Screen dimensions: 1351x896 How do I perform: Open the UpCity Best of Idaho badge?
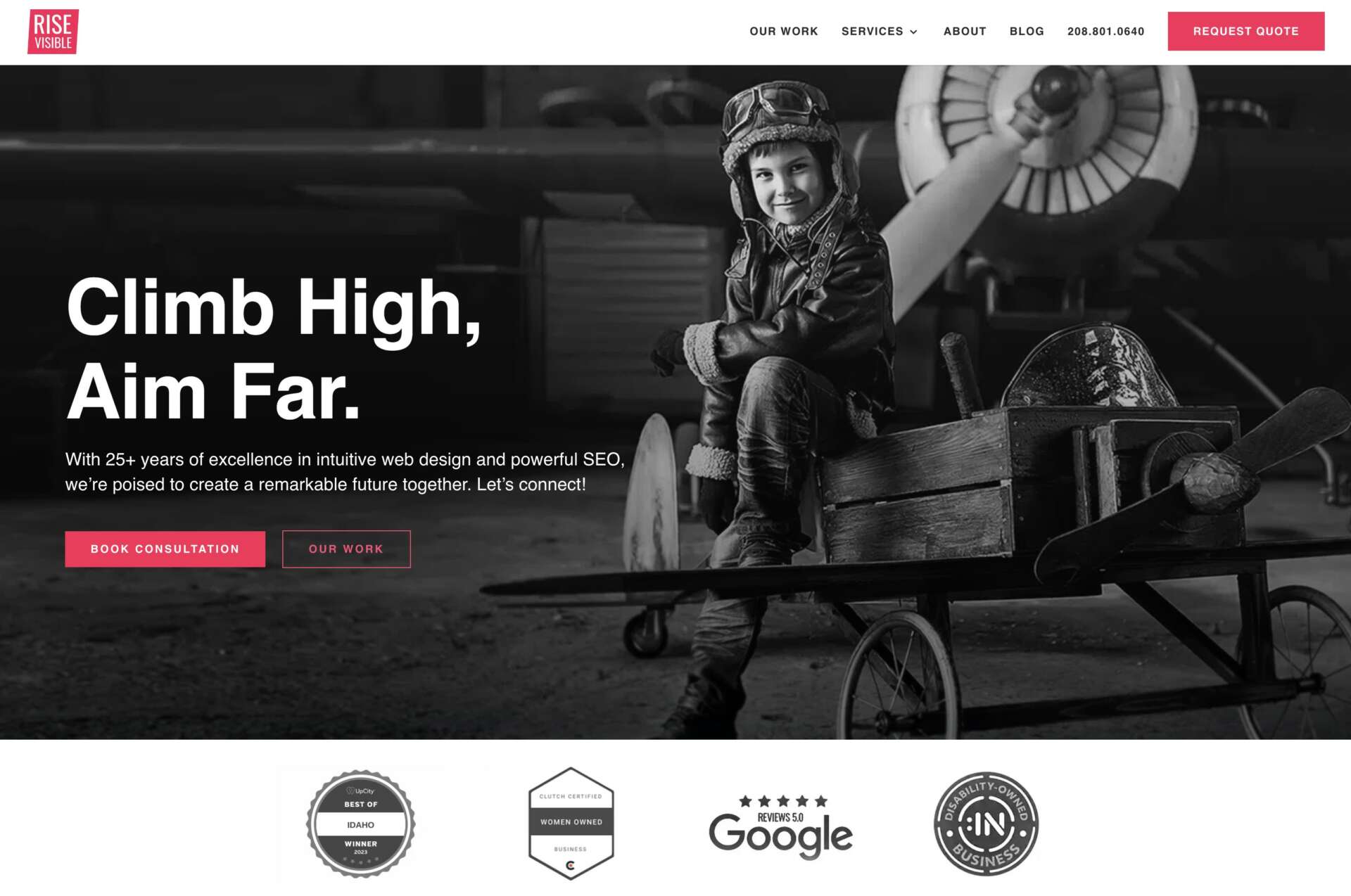[360, 824]
